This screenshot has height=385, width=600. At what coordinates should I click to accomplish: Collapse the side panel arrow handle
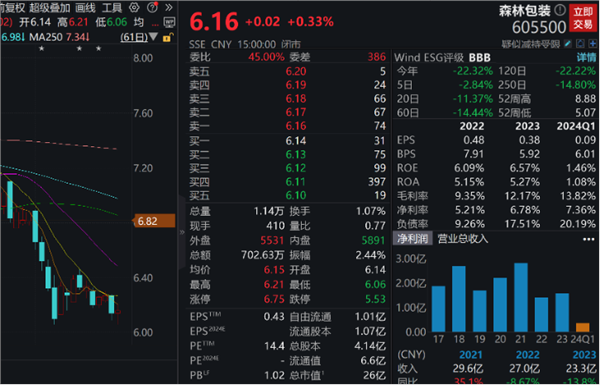point(182,232)
